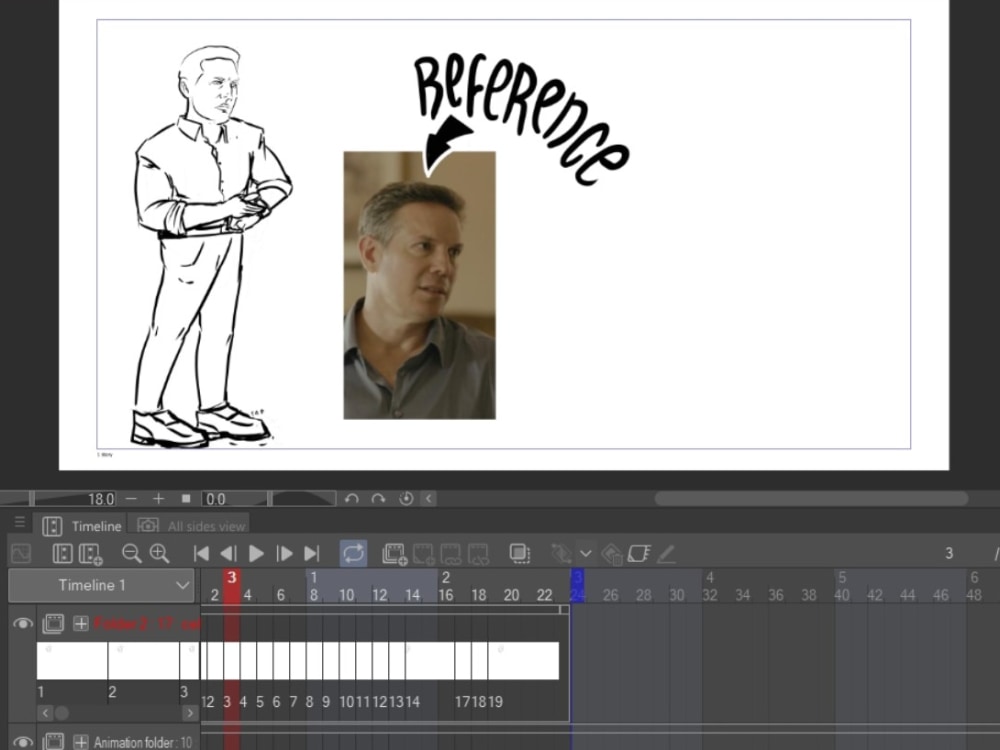The height and width of the screenshot is (750, 1000).
Task: Click the Undo arrow icon
Action: coord(352,498)
